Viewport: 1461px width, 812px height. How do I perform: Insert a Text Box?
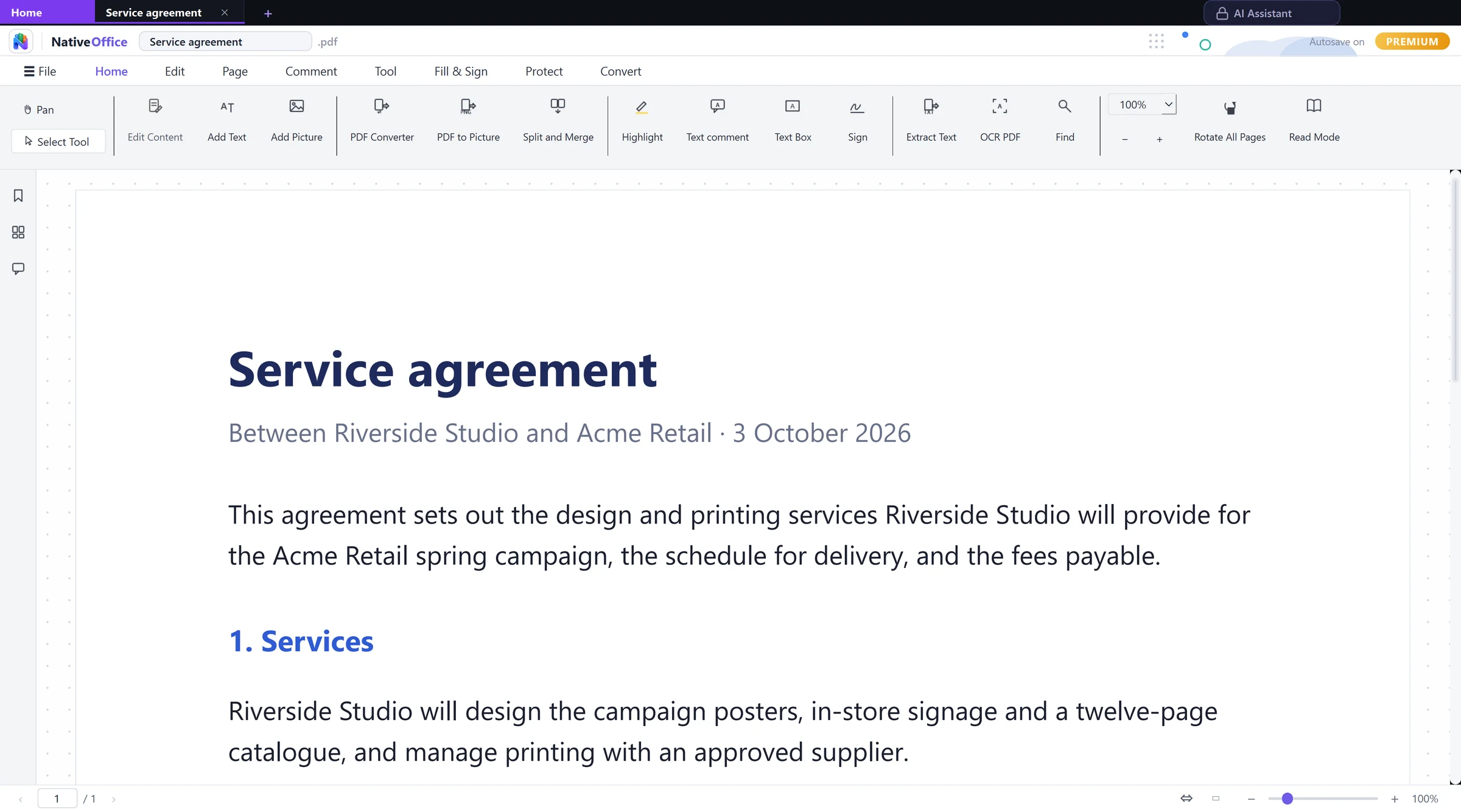pos(793,121)
